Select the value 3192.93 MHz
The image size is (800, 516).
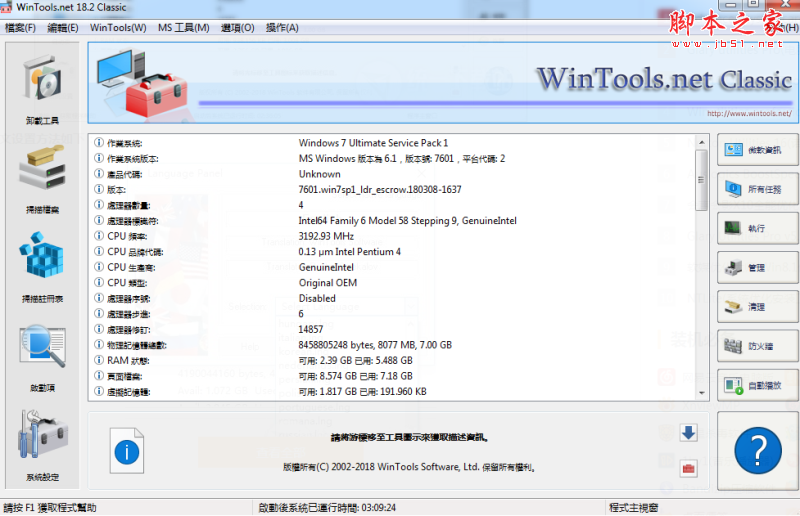(326, 236)
